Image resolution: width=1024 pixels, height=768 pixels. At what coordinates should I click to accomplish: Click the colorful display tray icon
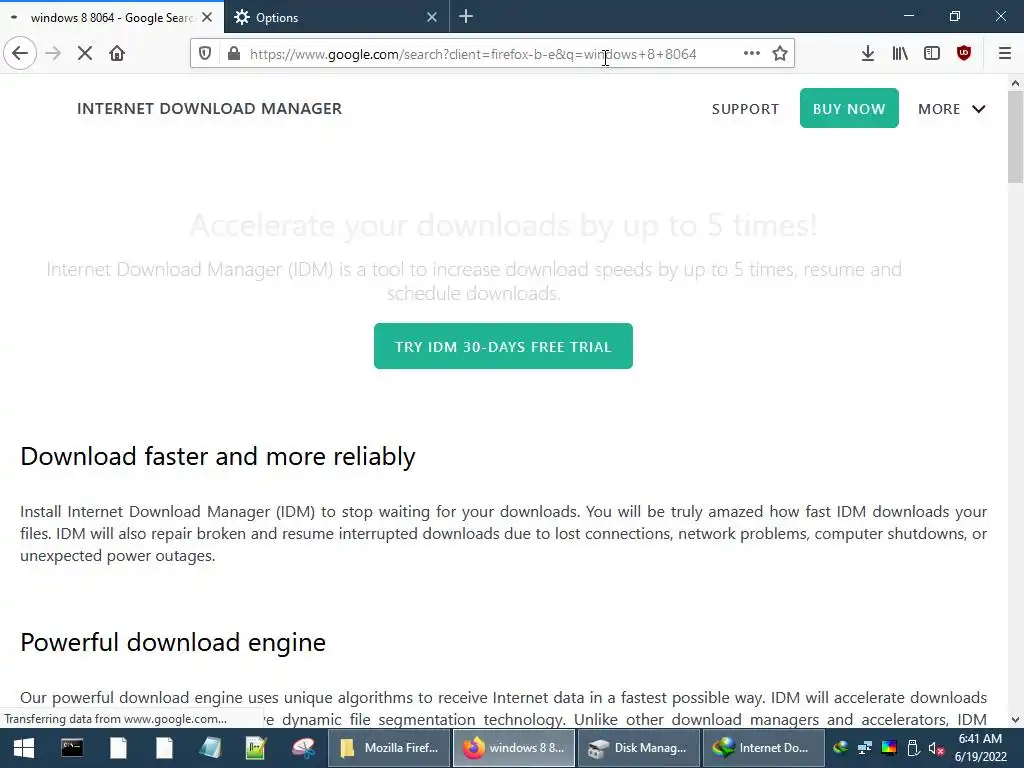click(889, 748)
